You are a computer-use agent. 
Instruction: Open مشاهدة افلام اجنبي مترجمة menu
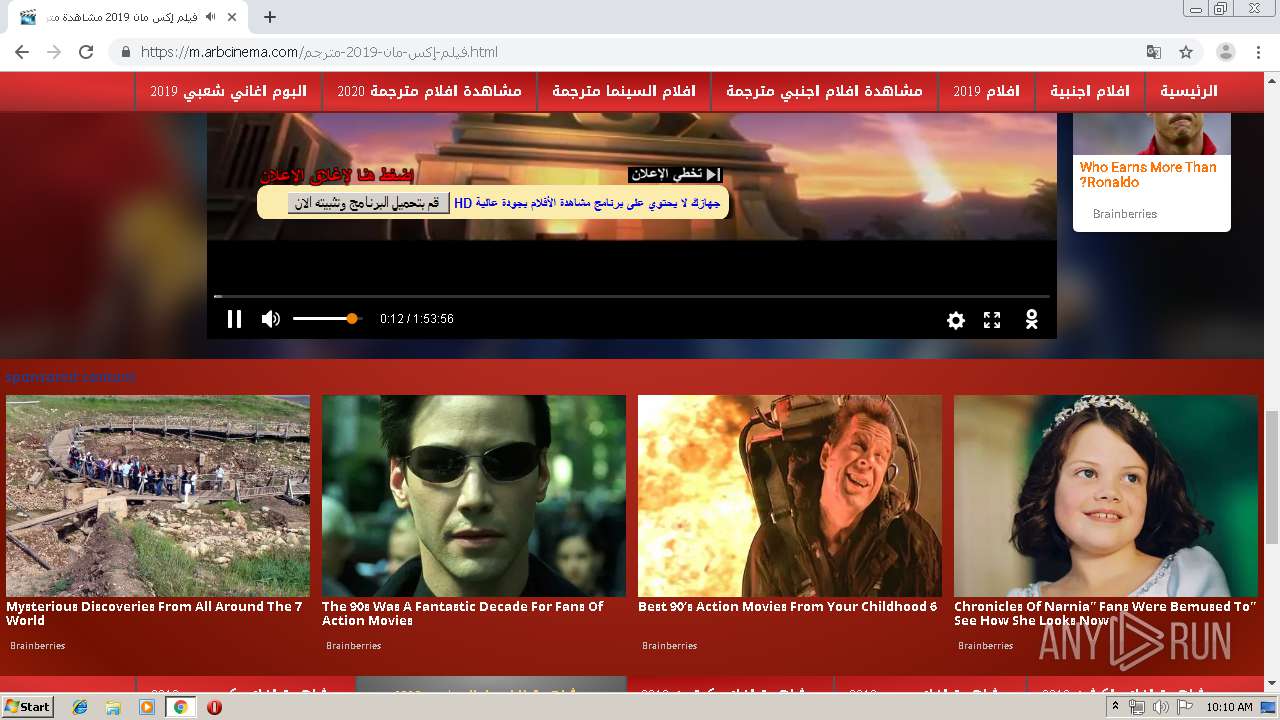click(x=824, y=91)
